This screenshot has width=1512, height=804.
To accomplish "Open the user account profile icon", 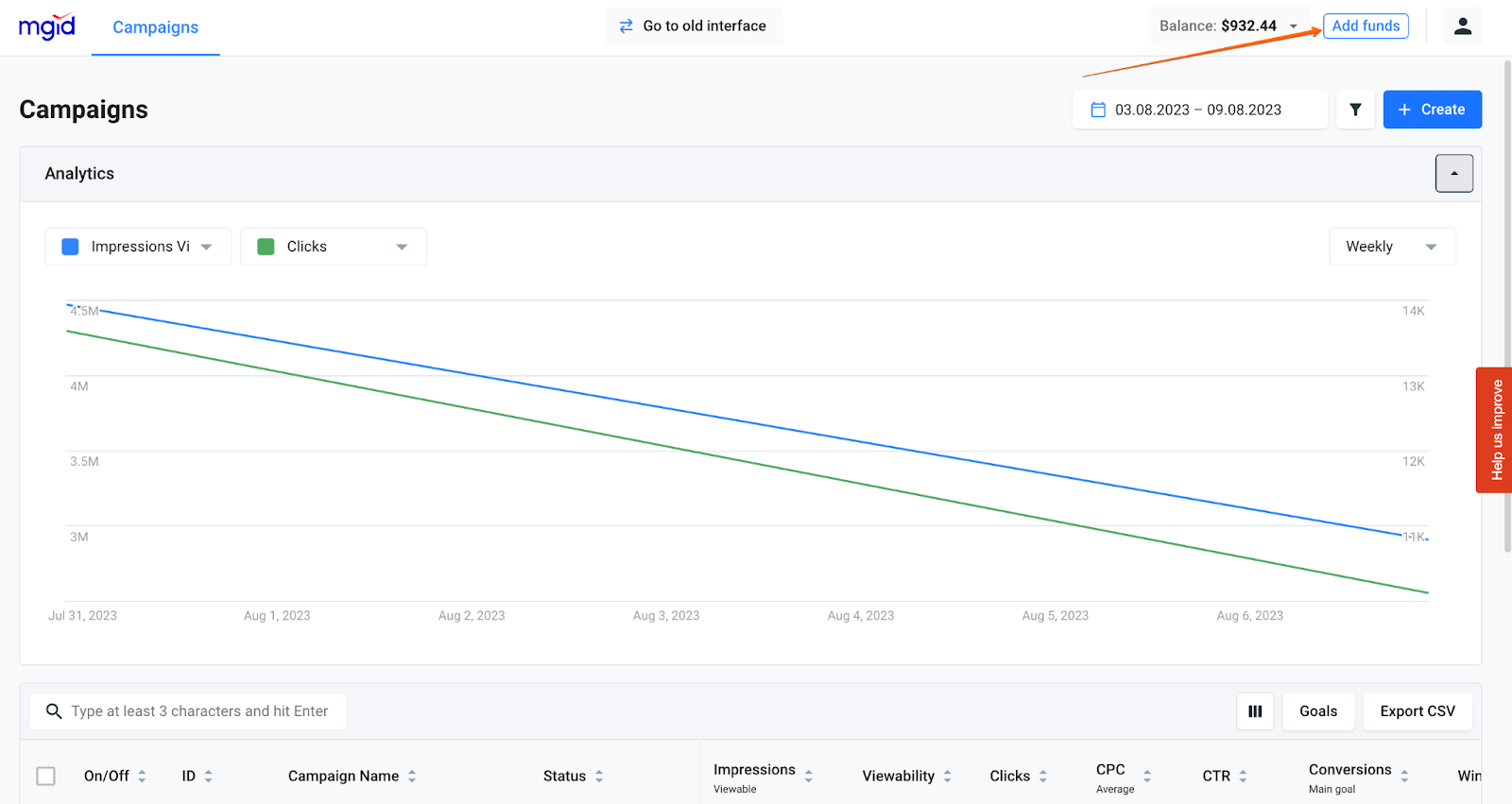I will tap(1462, 26).
